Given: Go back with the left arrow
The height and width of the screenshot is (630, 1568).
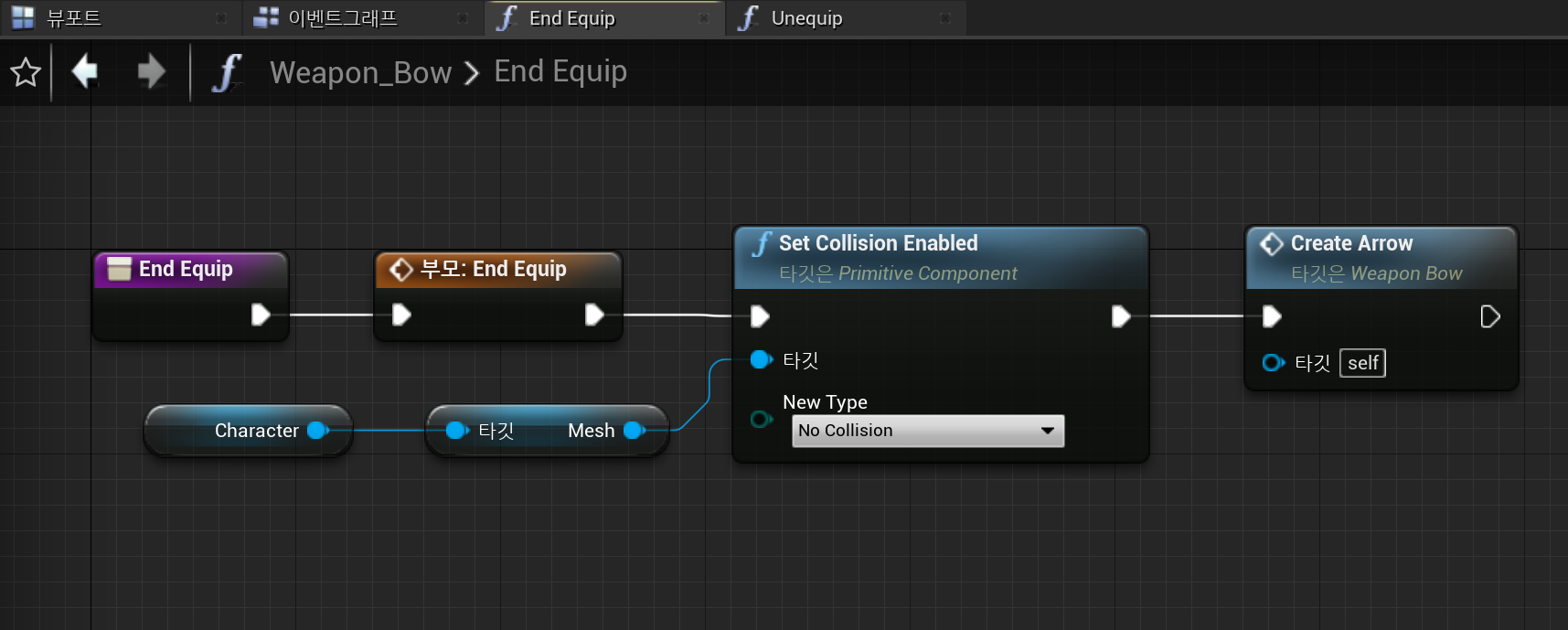Looking at the screenshot, I should click(85, 71).
